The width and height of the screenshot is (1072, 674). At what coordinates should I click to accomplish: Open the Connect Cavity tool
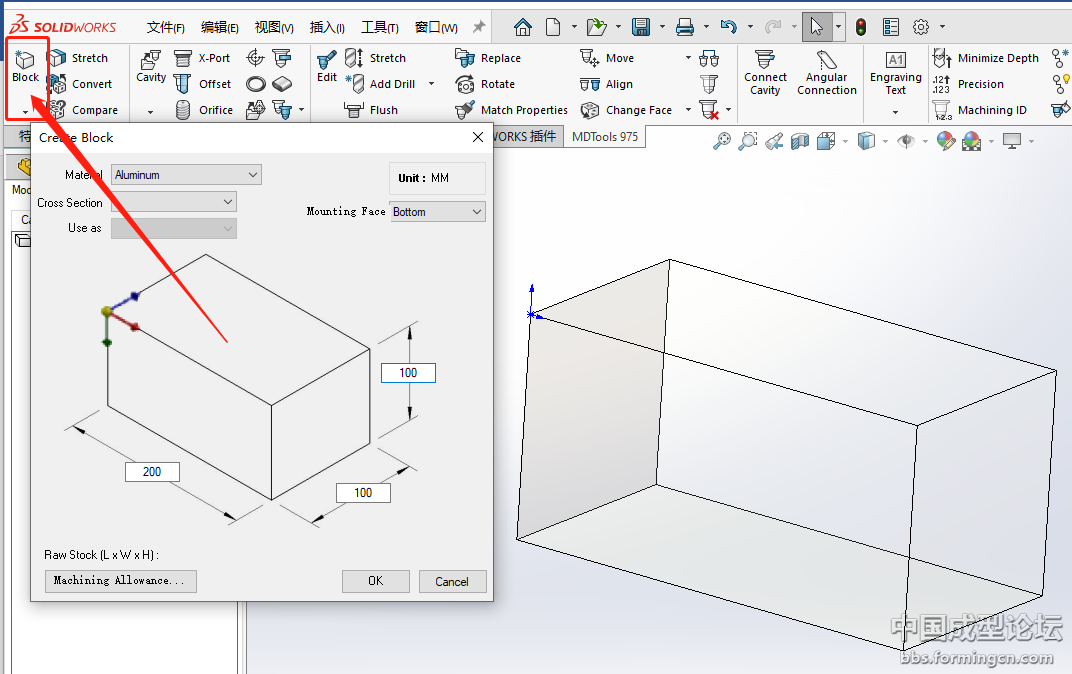pyautogui.click(x=765, y=72)
